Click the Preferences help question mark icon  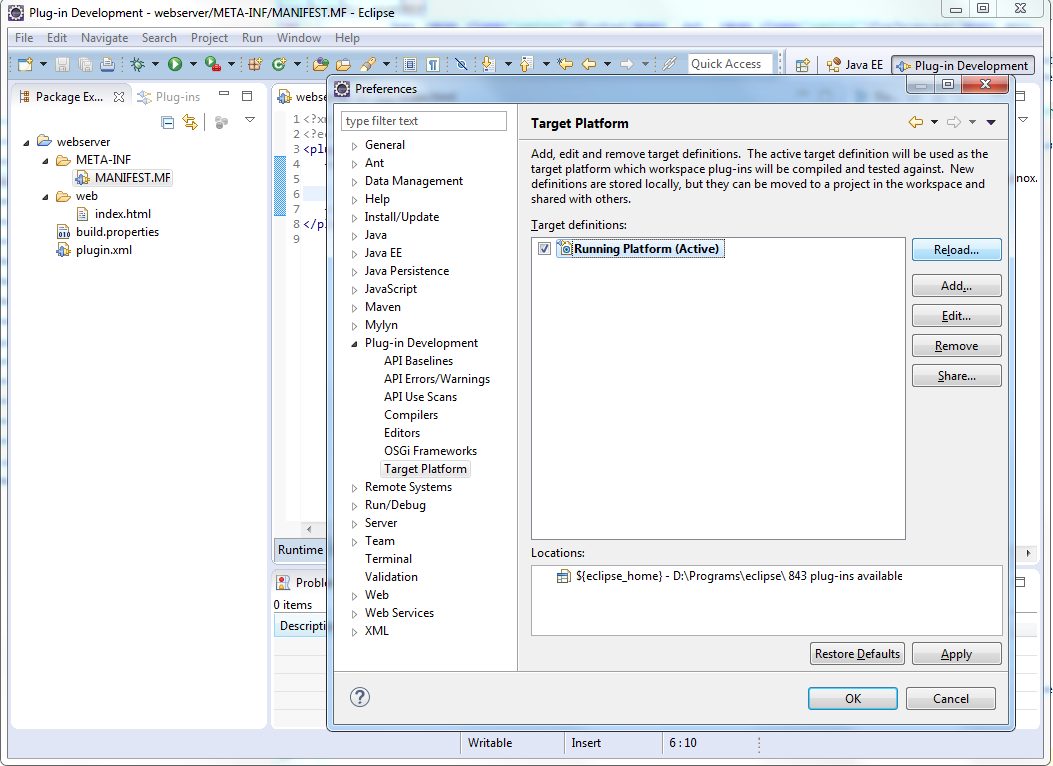click(360, 697)
